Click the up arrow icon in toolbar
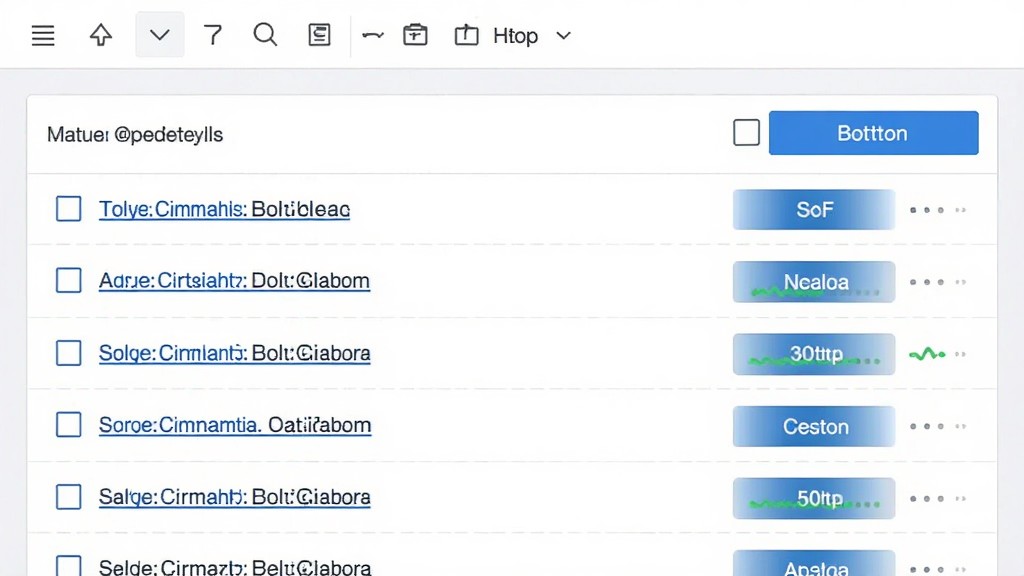 tap(101, 35)
